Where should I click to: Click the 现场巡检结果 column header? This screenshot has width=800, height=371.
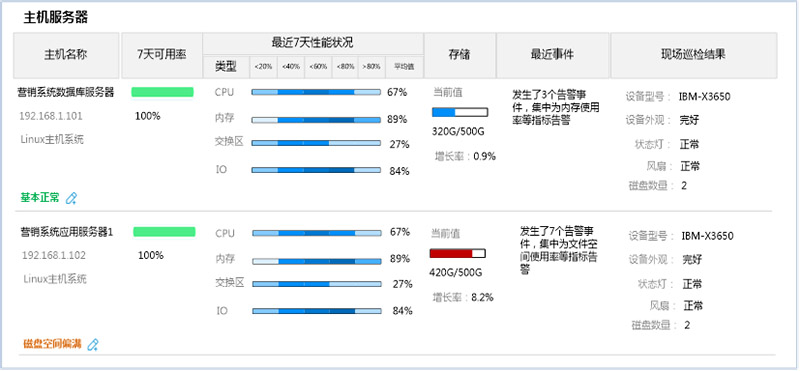point(694,55)
